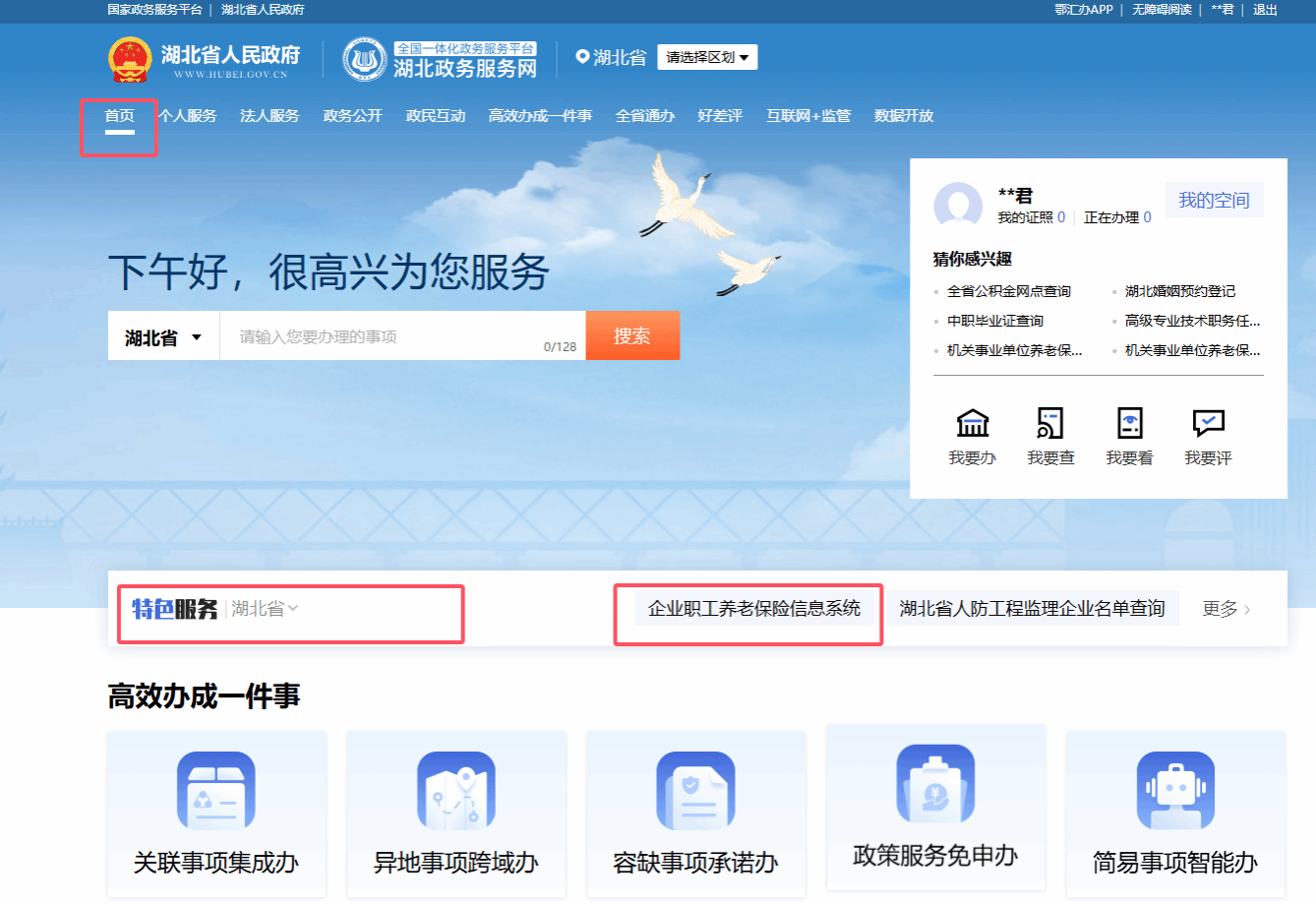Expand 湖北省 selector next to 特色服务

[265, 609]
